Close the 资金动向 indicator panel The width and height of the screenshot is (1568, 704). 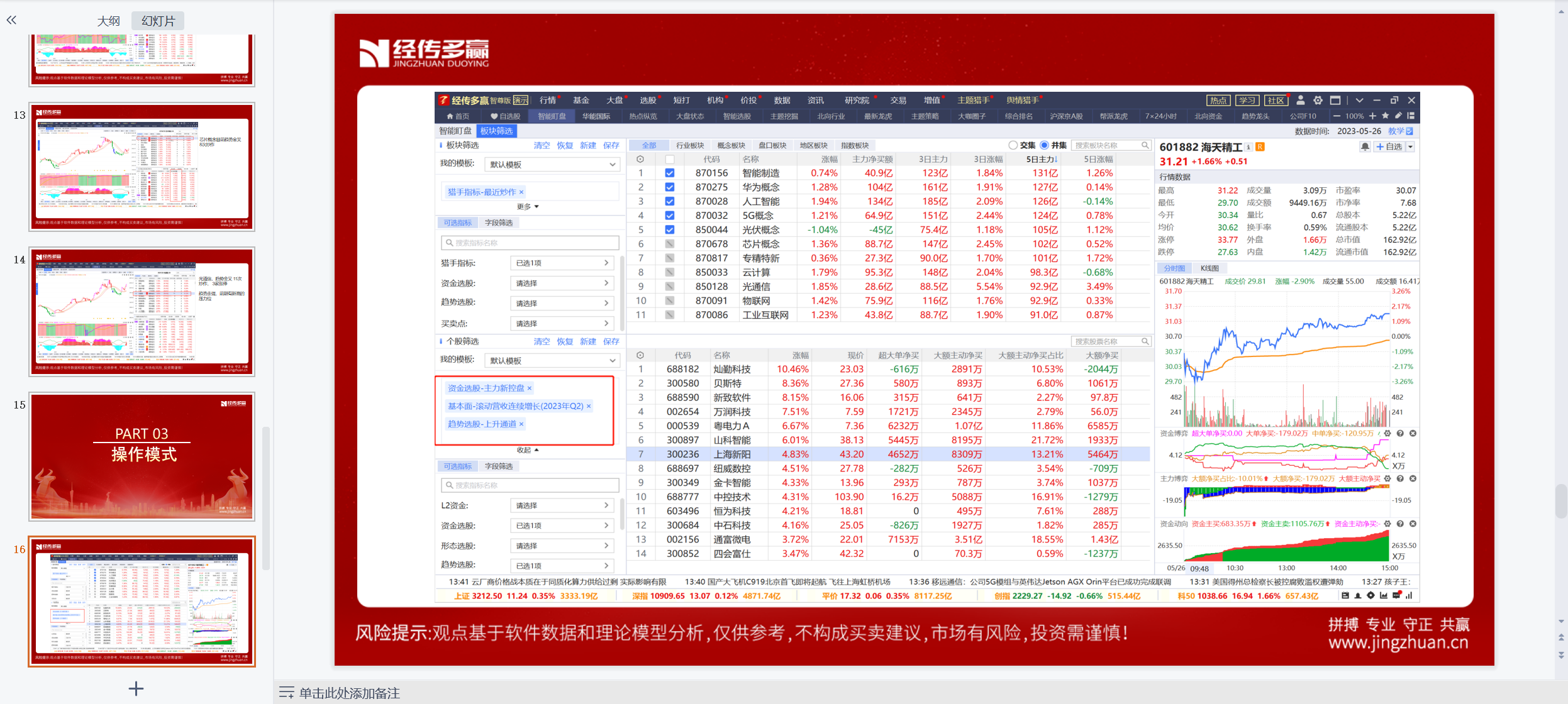(1413, 524)
